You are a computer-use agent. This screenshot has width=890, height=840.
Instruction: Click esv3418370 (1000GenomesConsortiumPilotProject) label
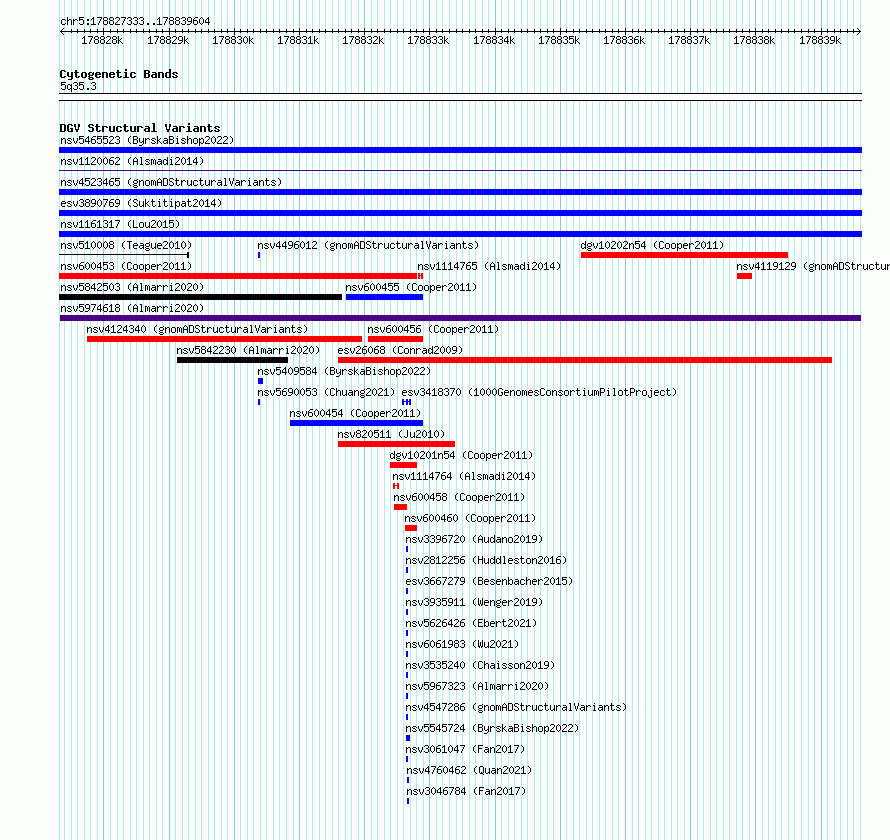click(539, 392)
